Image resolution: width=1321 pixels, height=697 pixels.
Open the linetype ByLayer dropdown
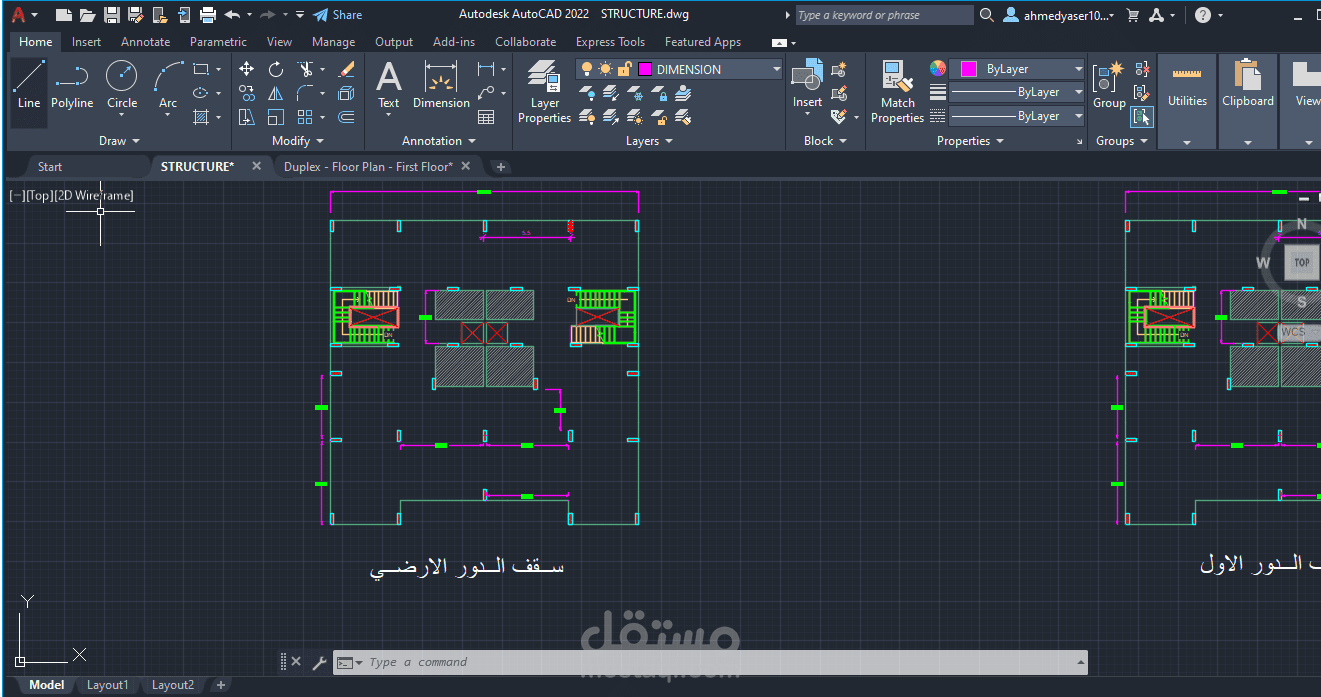[x=1078, y=116]
